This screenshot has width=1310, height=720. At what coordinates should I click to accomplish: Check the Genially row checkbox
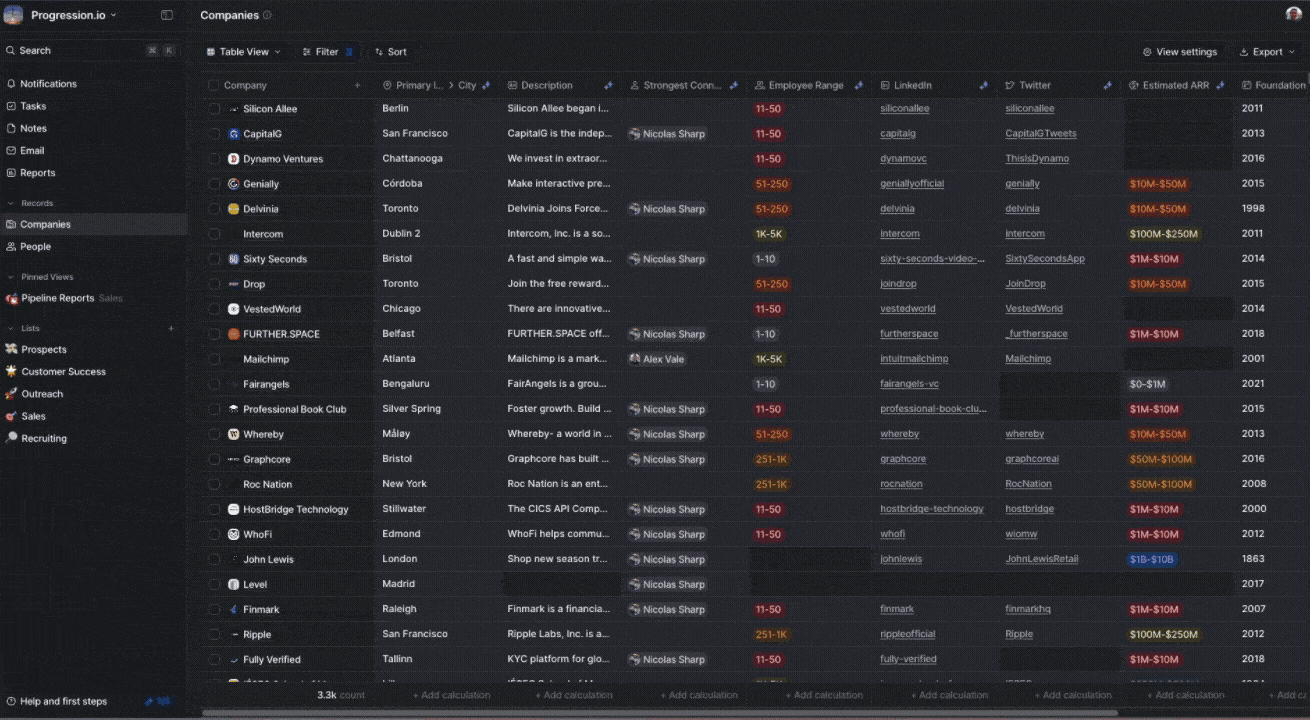[x=214, y=184]
